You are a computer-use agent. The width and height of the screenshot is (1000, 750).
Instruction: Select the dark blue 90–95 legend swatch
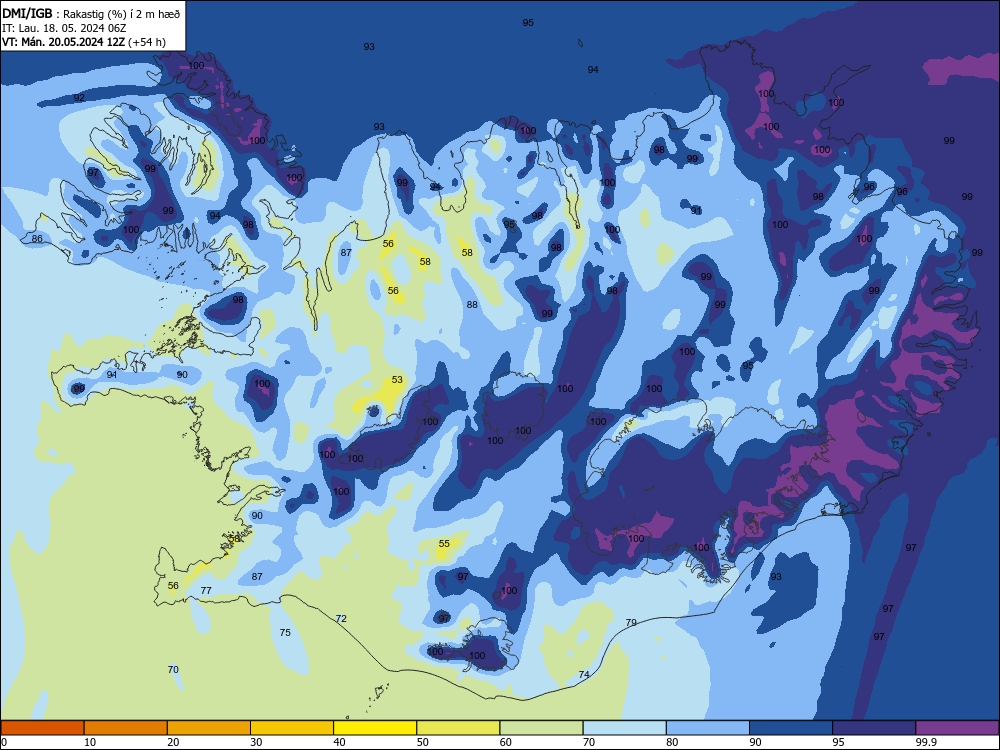(791, 728)
